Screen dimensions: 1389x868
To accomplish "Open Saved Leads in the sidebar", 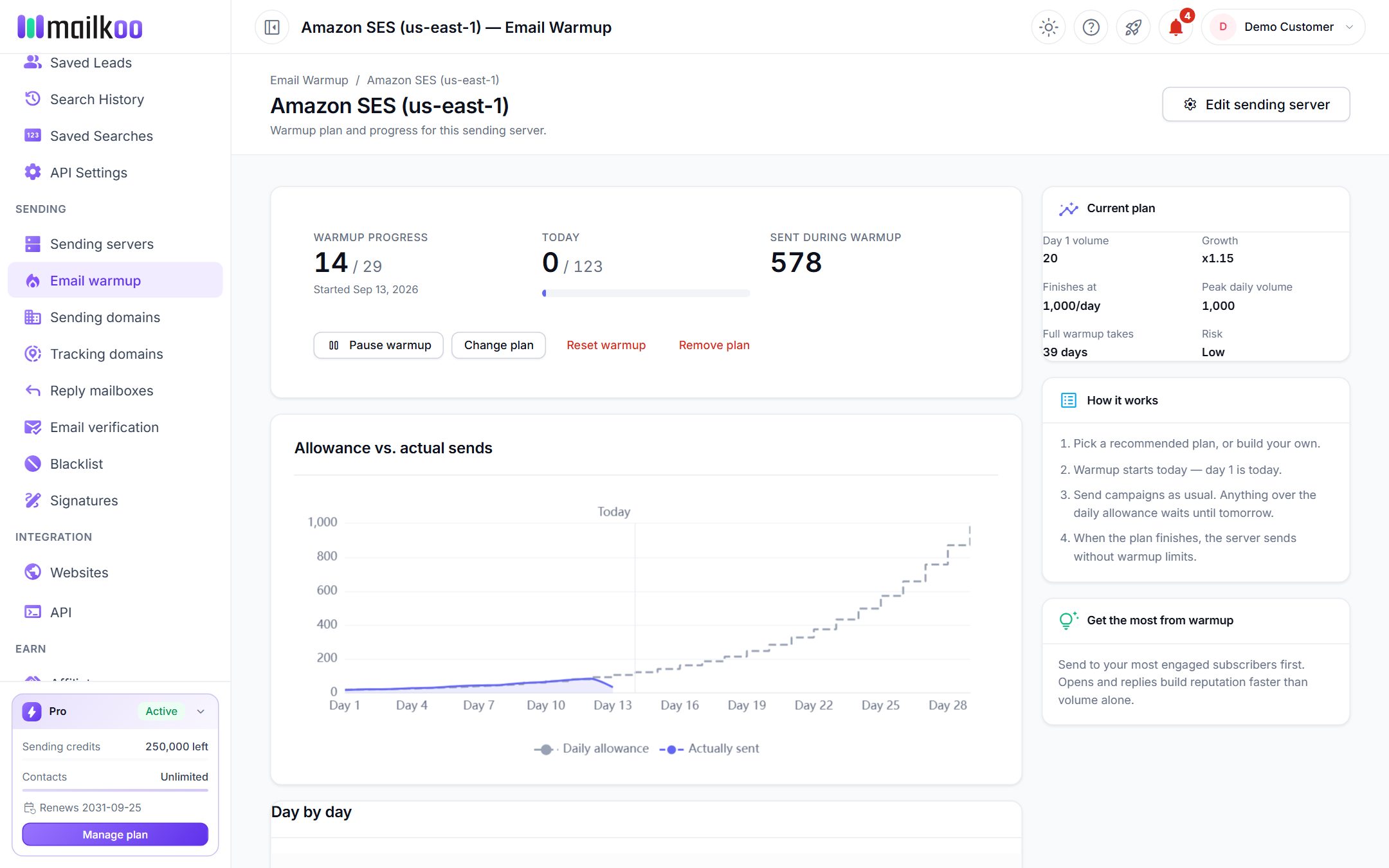I will (x=115, y=63).
